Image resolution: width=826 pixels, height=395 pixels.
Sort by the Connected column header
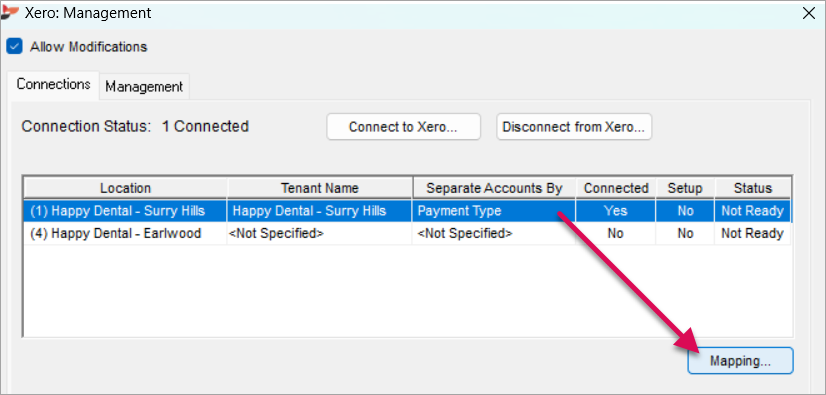616,188
